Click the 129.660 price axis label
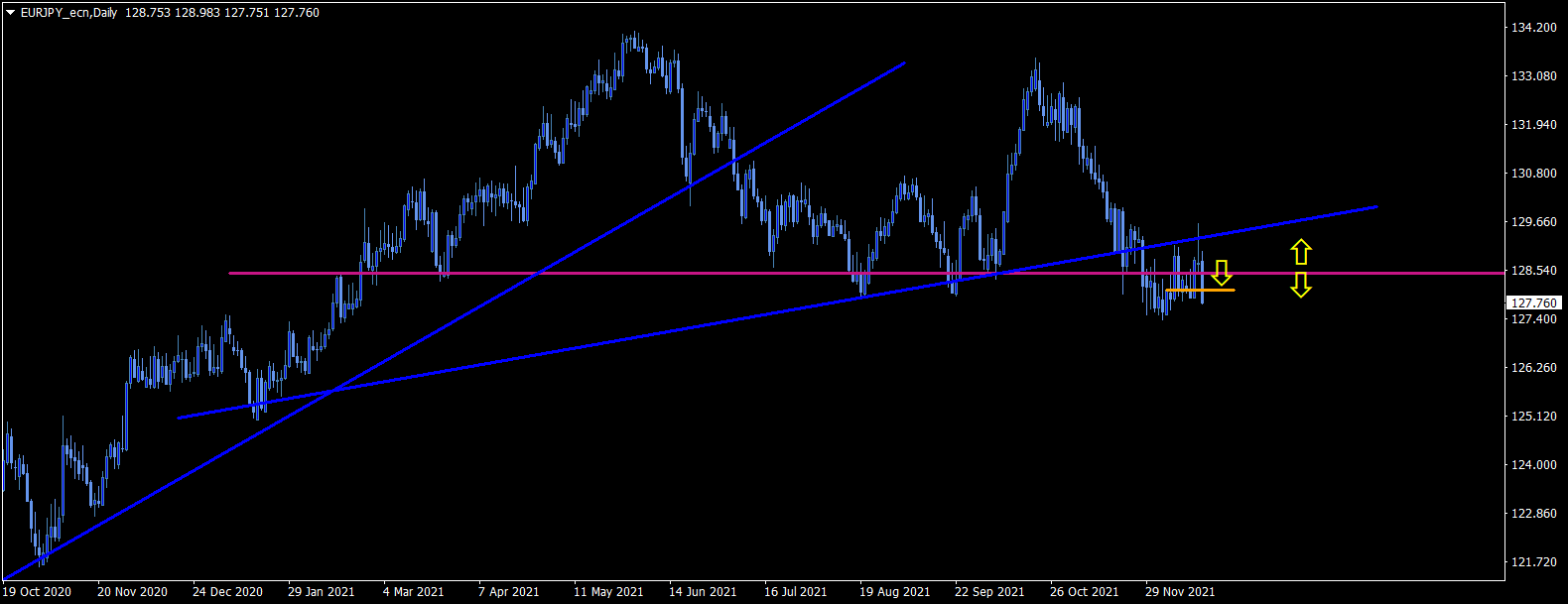Viewport: 1568px width, 604px height. point(1533,222)
